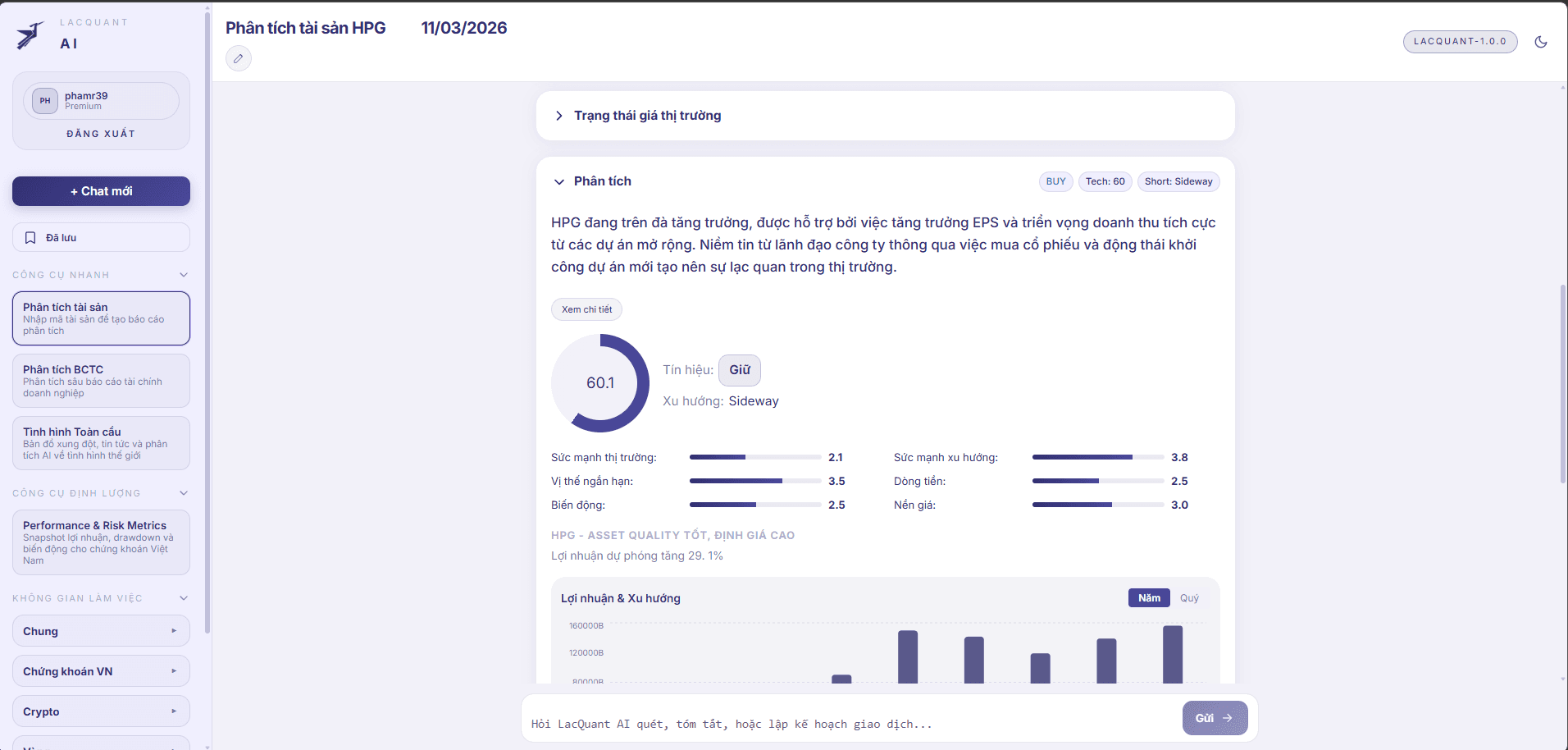Click the 60.1 circular score gauge
The height and width of the screenshot is (750, 1568).
coord(600,383)
